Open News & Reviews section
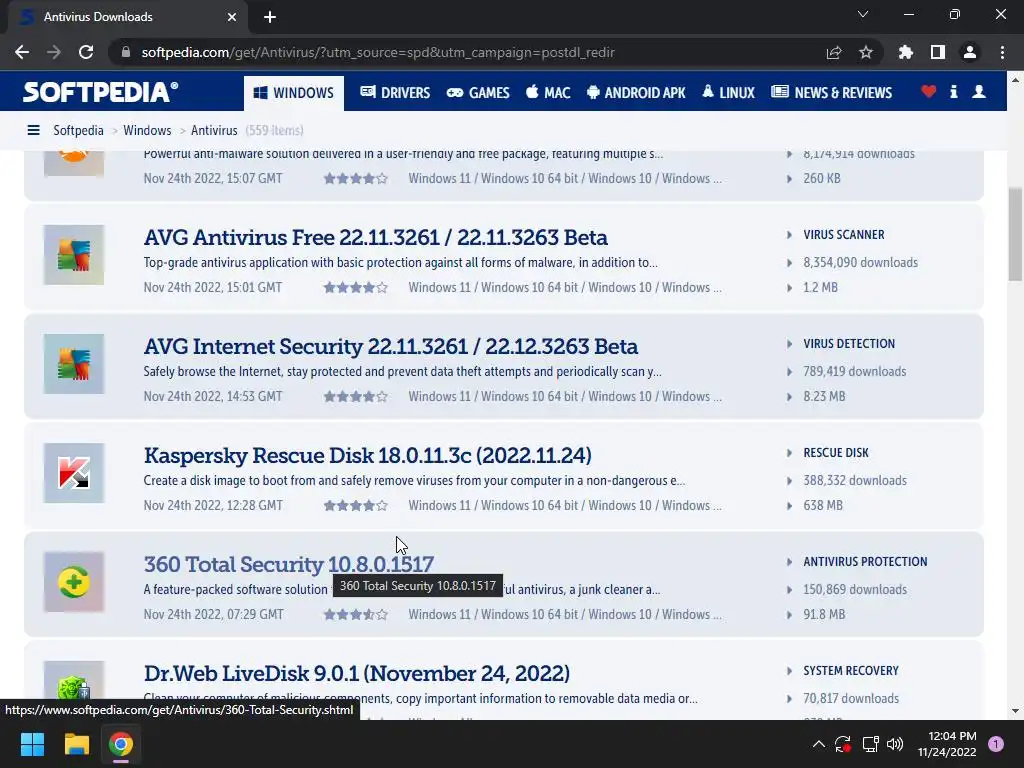 831,93
